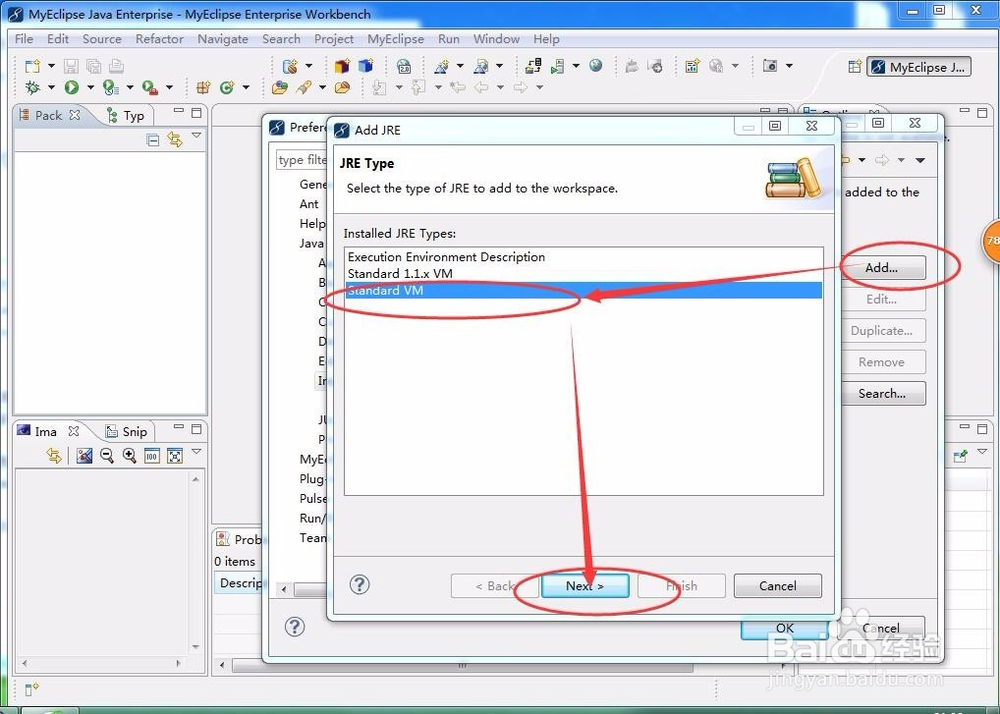The height and width of the screenshot is (714, 1000).
Task: Select Execution Environment Description JRE type
Action: click(584, 257)
